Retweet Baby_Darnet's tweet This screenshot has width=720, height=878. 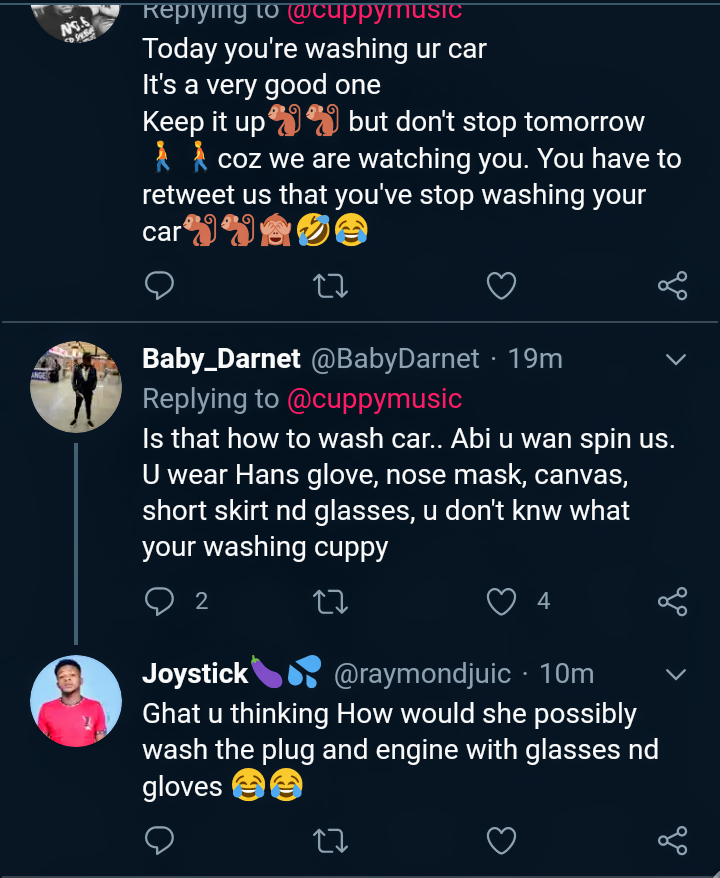point(331,601)
